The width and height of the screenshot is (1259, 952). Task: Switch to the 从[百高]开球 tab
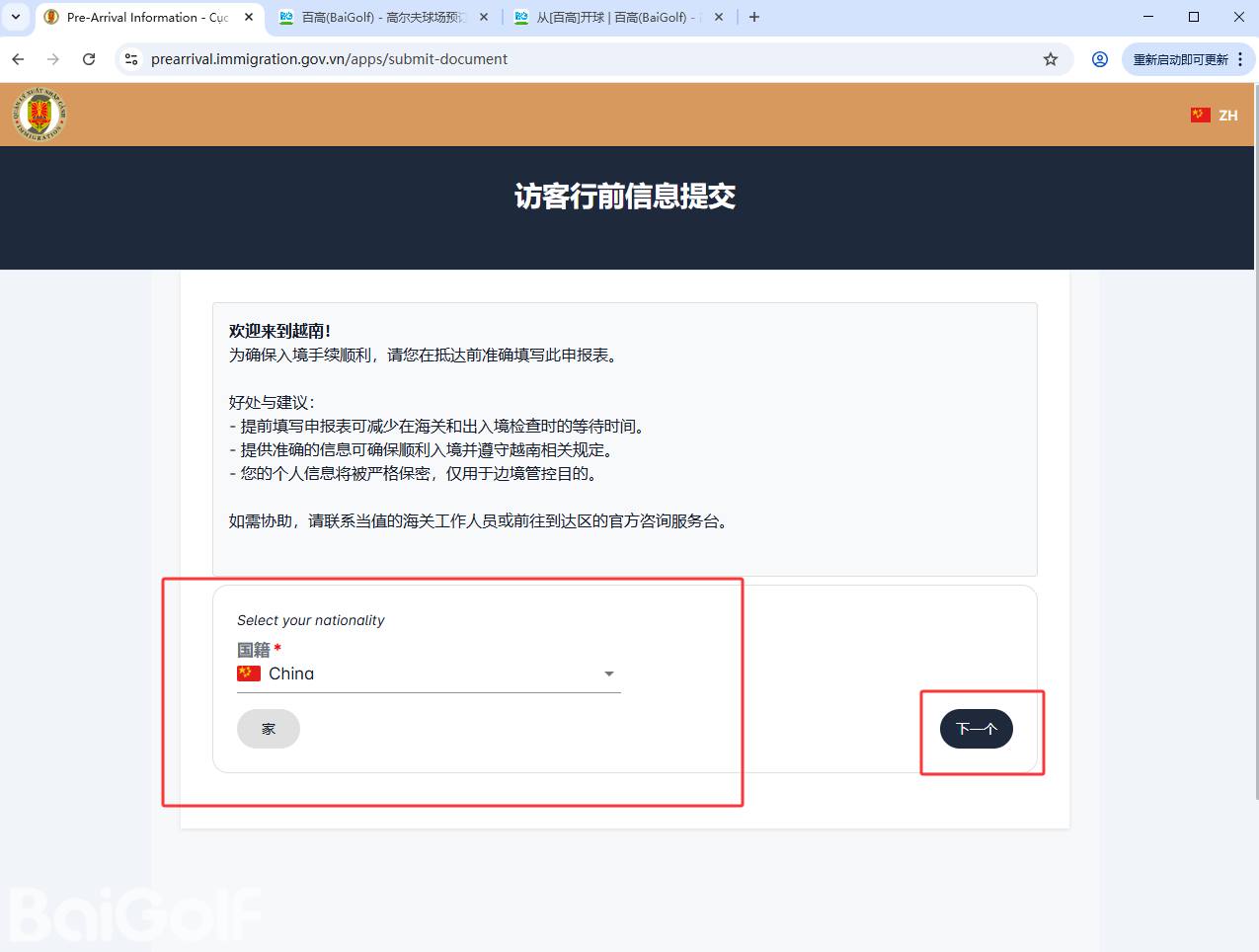pos(612,17)
